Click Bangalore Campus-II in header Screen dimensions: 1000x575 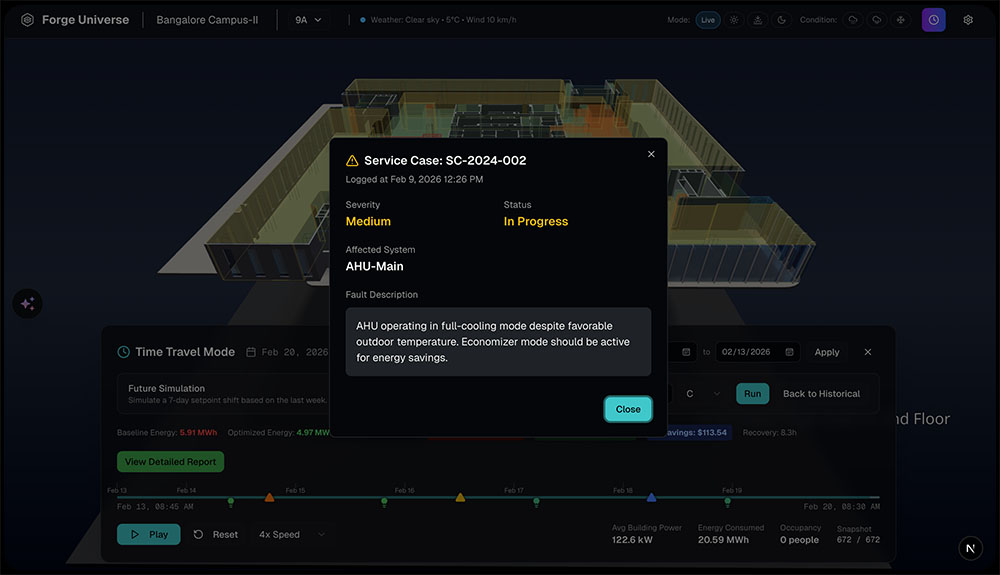coord(207,20)
